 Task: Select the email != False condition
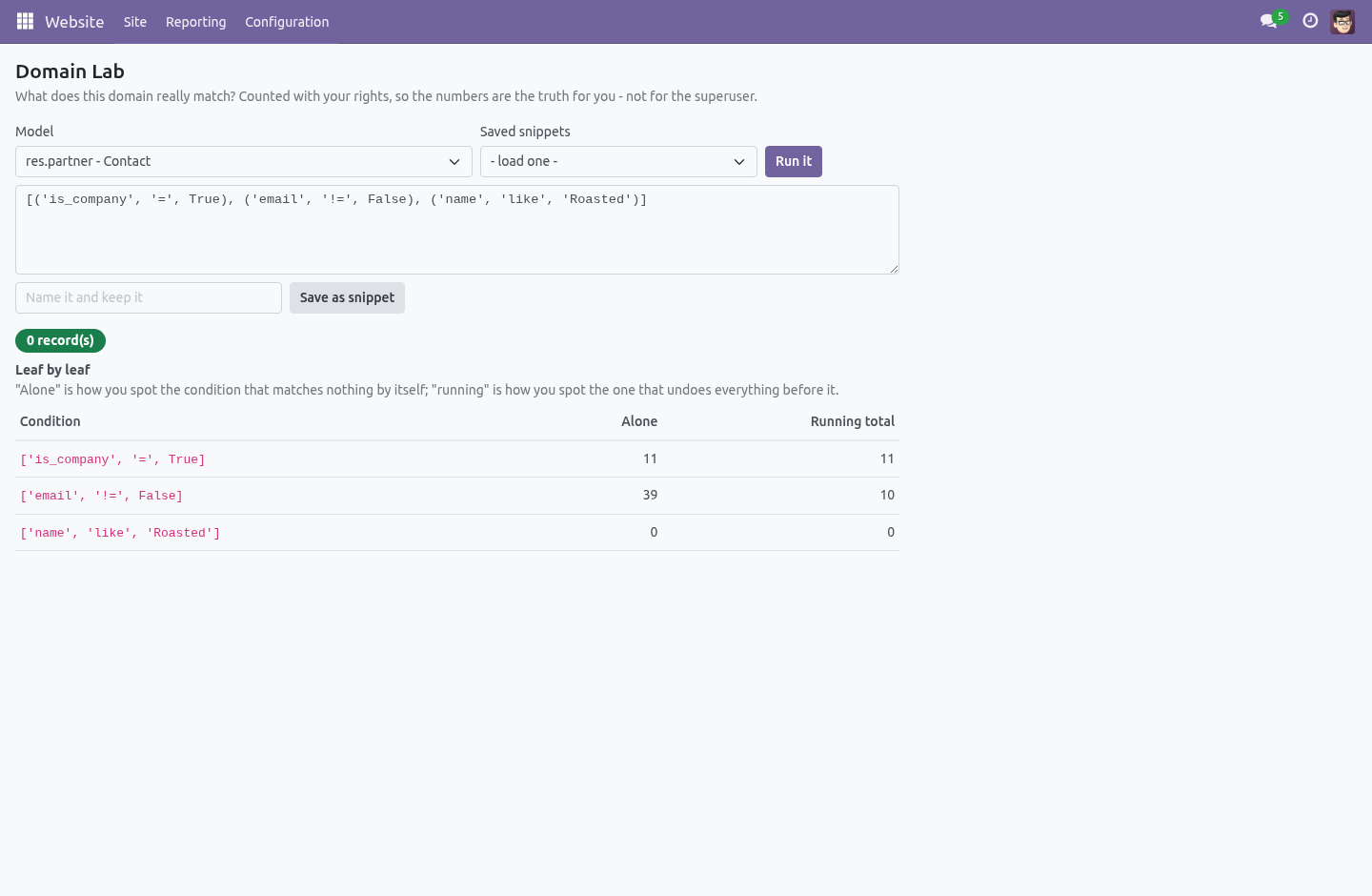(101, 496)
